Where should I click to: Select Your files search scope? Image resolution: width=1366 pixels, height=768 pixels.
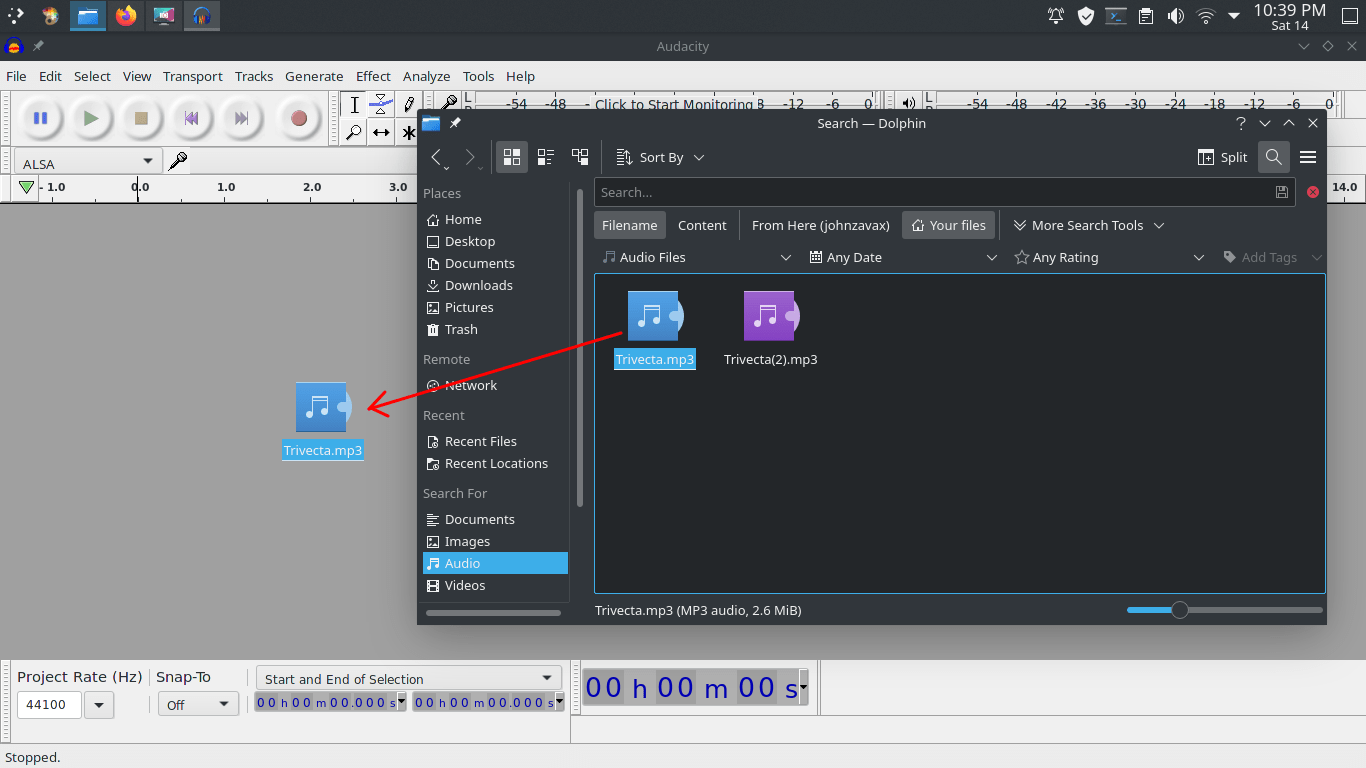coord(948,225)
